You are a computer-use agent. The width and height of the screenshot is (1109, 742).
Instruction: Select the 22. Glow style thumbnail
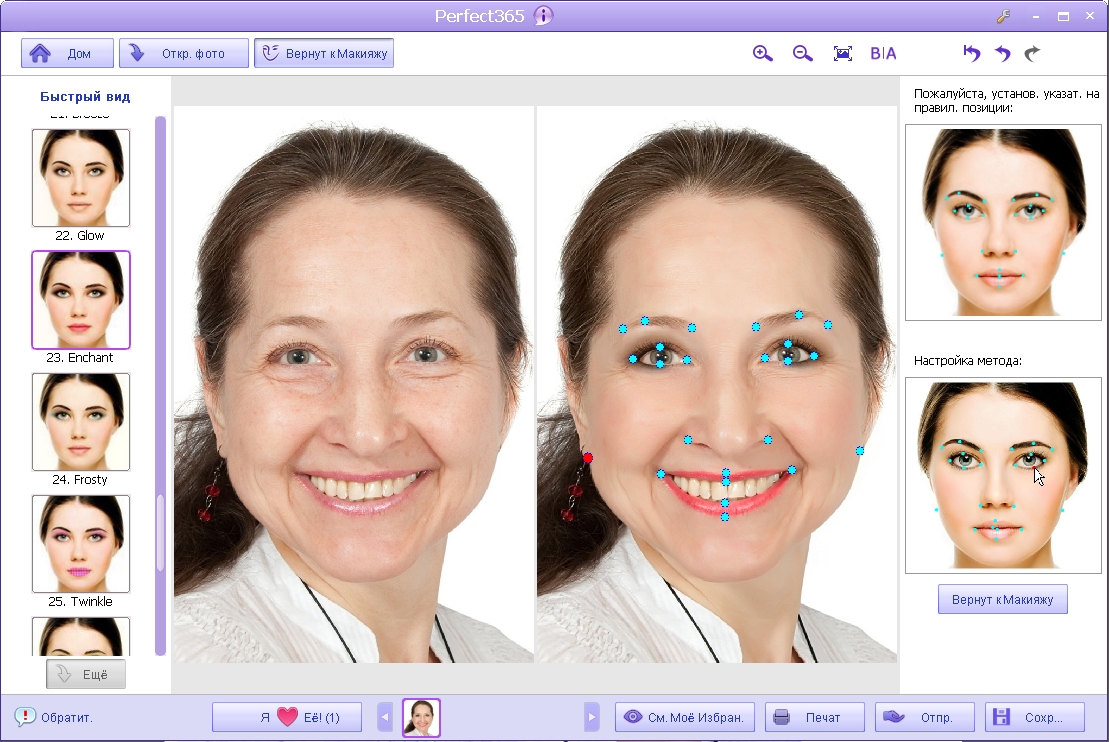[81, 178]
